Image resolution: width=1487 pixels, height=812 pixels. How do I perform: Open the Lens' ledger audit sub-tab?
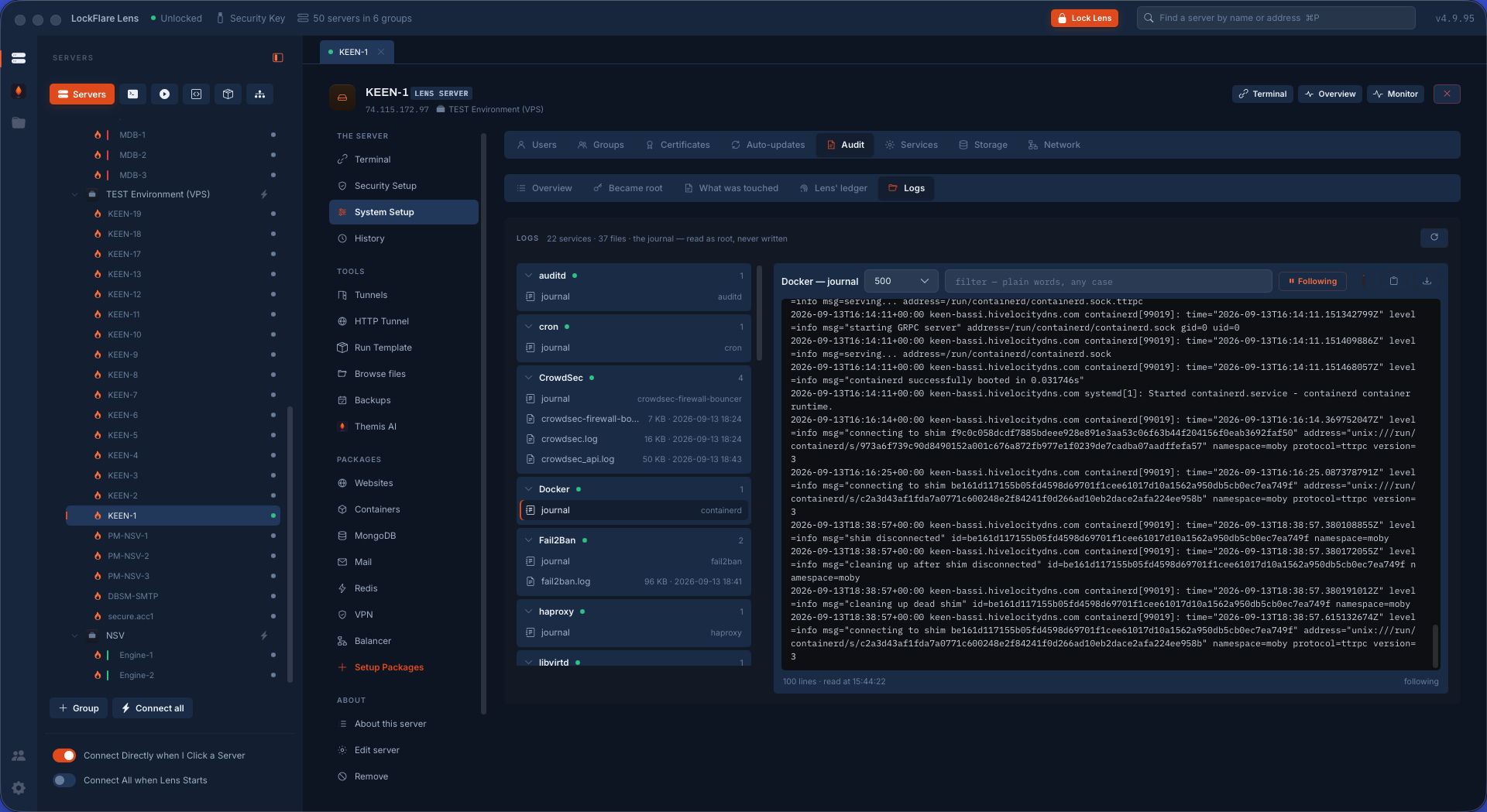coord(833,188)
